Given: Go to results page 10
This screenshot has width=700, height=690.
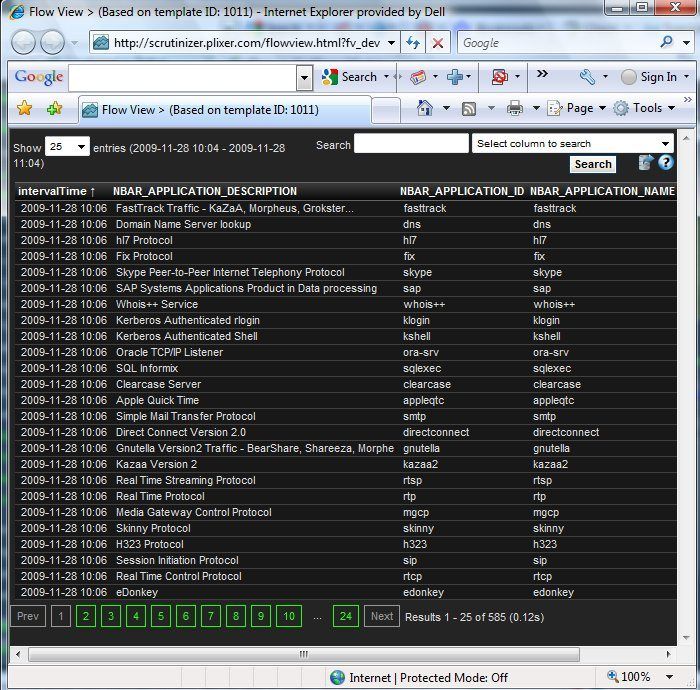Looking at the screenshot, I should tap(289, 616).
